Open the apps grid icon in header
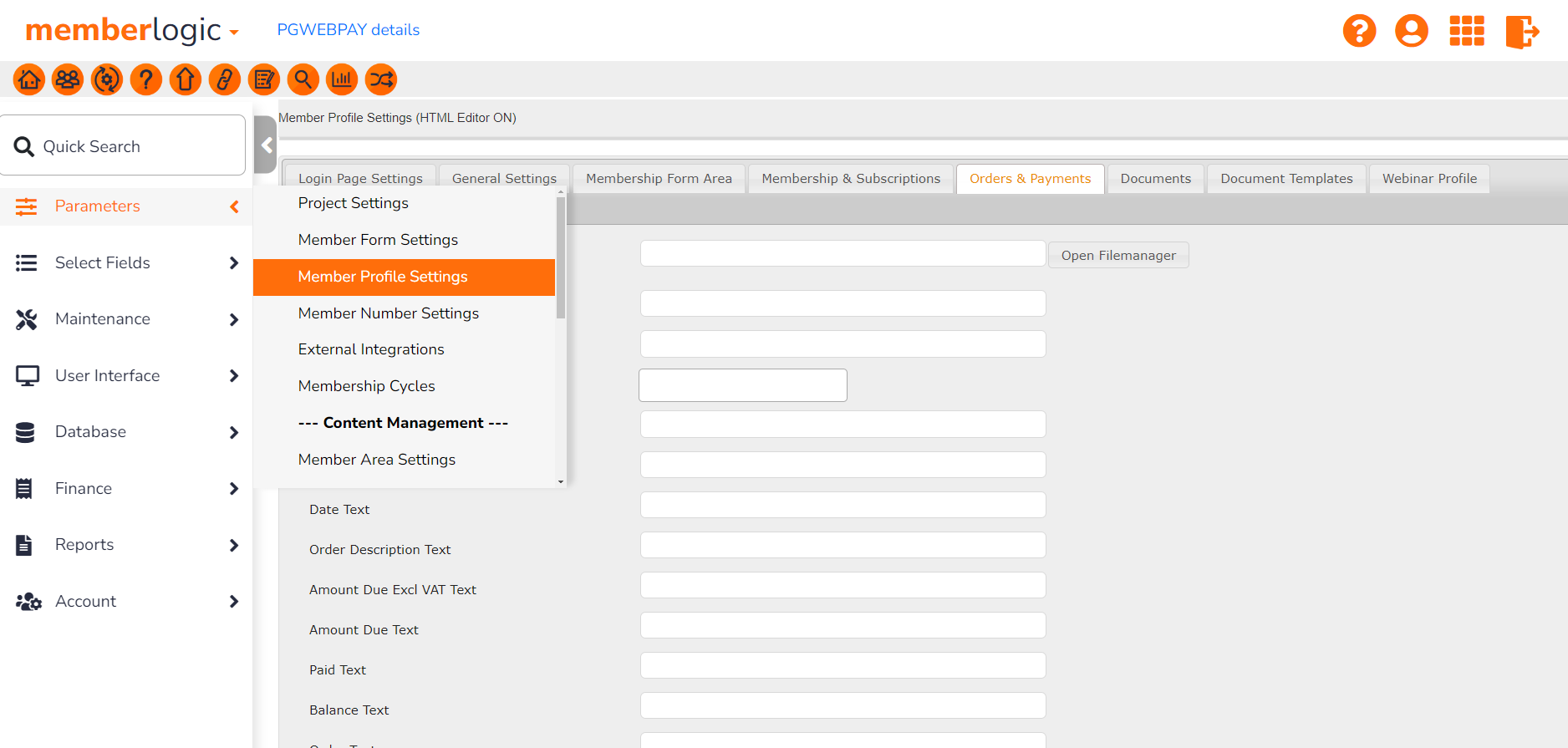Image resolution: width=1568 pixels, height=748 pixels. (x=1466, y=32)
